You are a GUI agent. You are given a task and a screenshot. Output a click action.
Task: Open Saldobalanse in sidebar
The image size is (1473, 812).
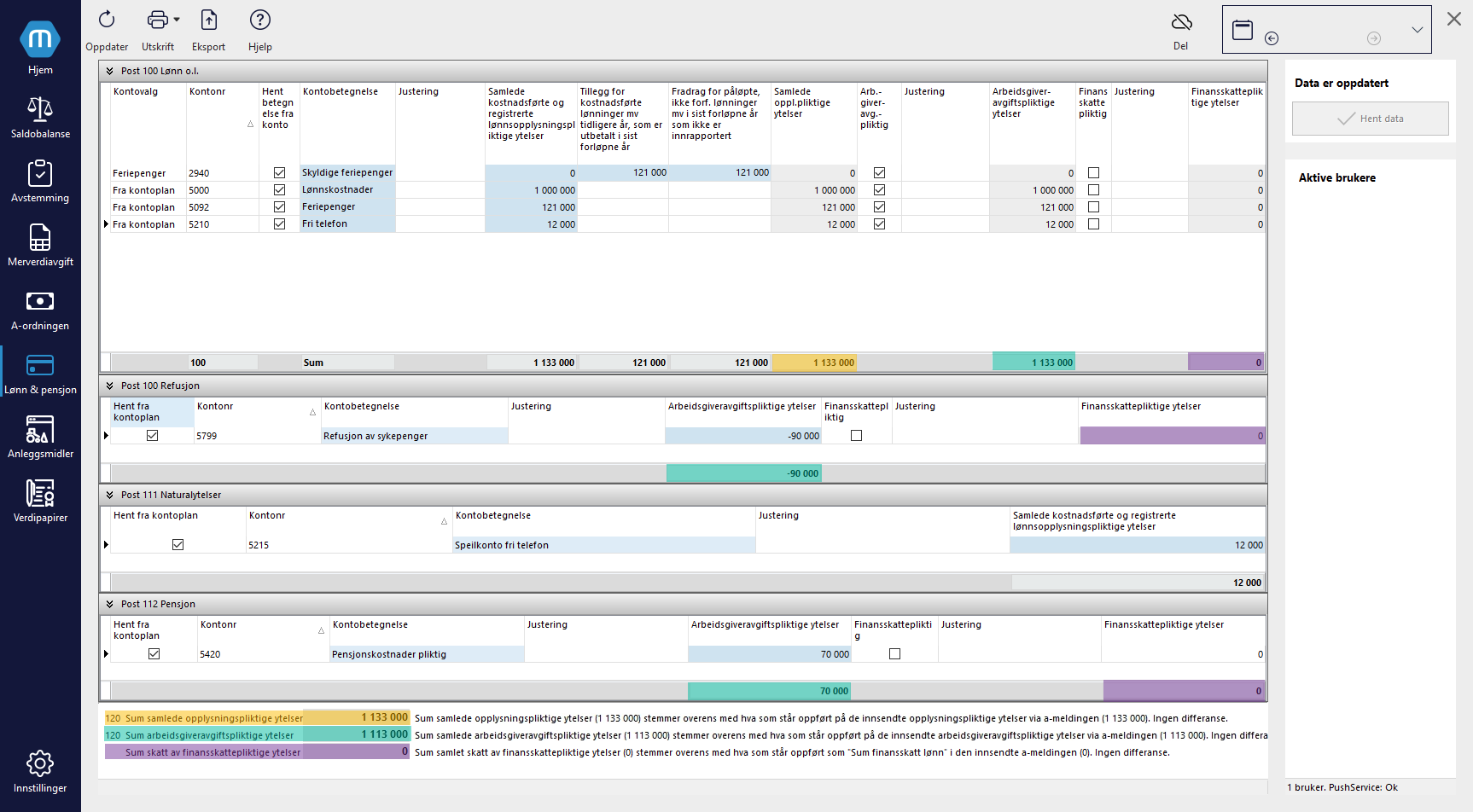point(40,117)
